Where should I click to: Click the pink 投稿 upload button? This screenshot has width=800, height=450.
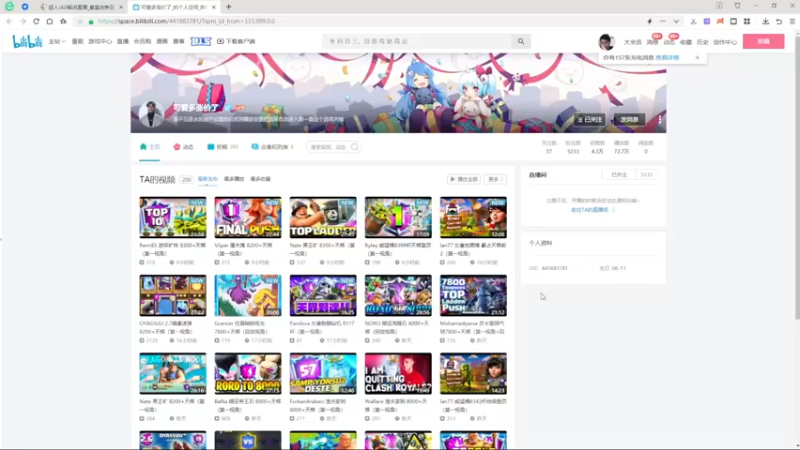pos(763,41)
